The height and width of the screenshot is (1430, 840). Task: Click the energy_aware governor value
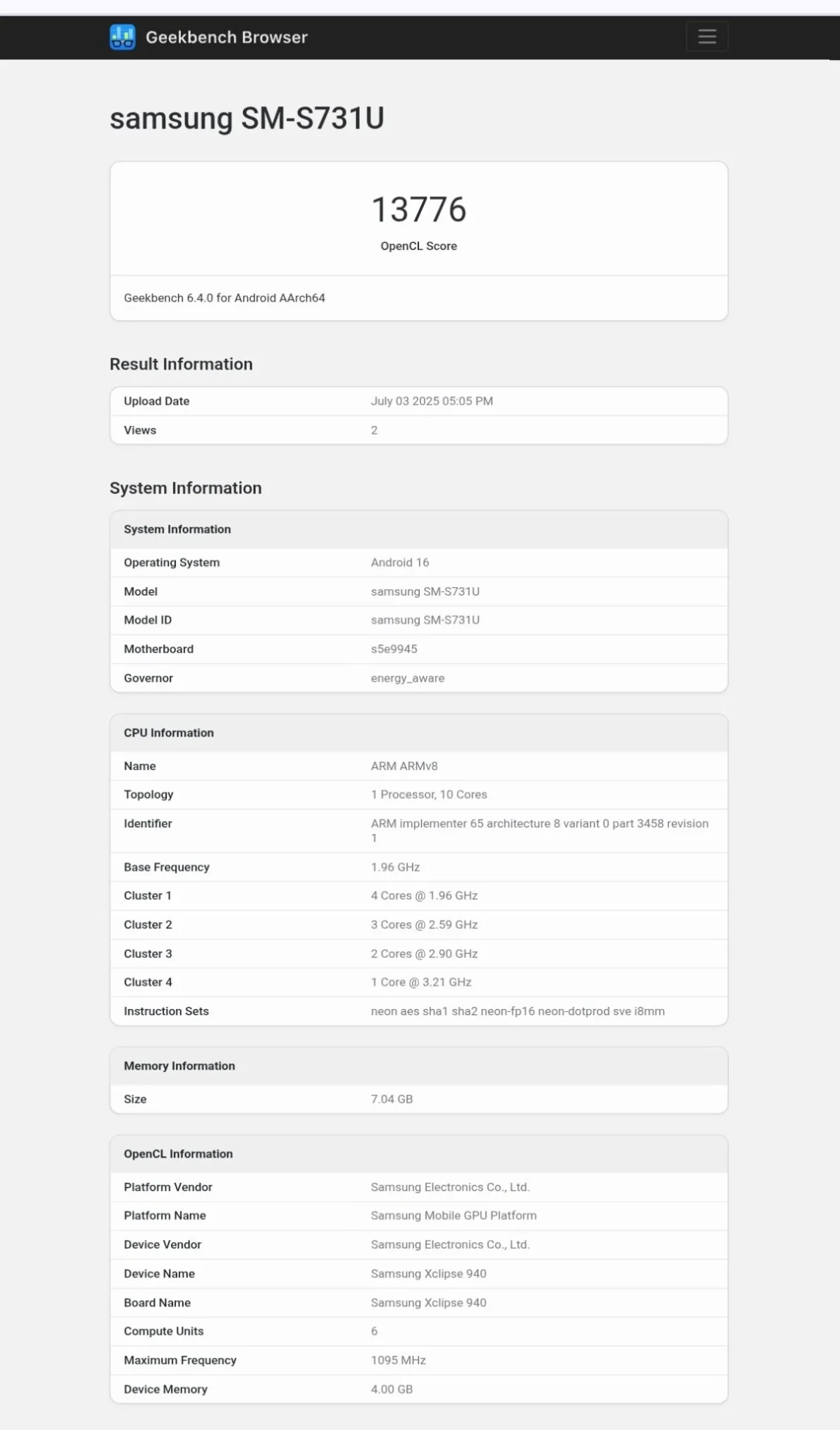tap(408, 678)
